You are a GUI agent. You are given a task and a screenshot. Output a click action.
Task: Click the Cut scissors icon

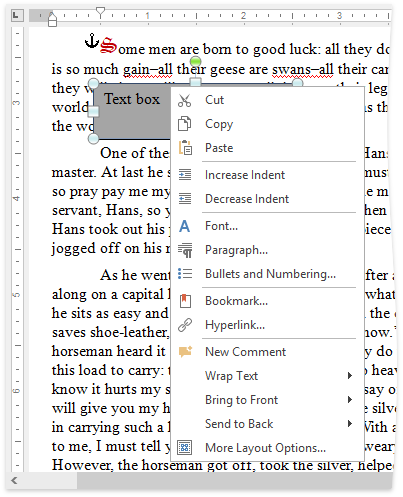184,100
